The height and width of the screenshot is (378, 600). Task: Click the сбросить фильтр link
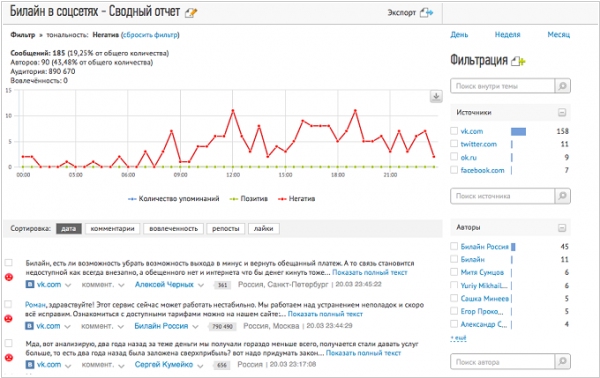coord(150,35)
